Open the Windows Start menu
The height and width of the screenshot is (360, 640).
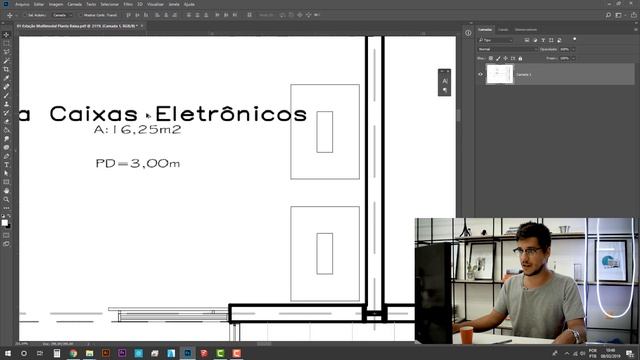click(7, 353)
